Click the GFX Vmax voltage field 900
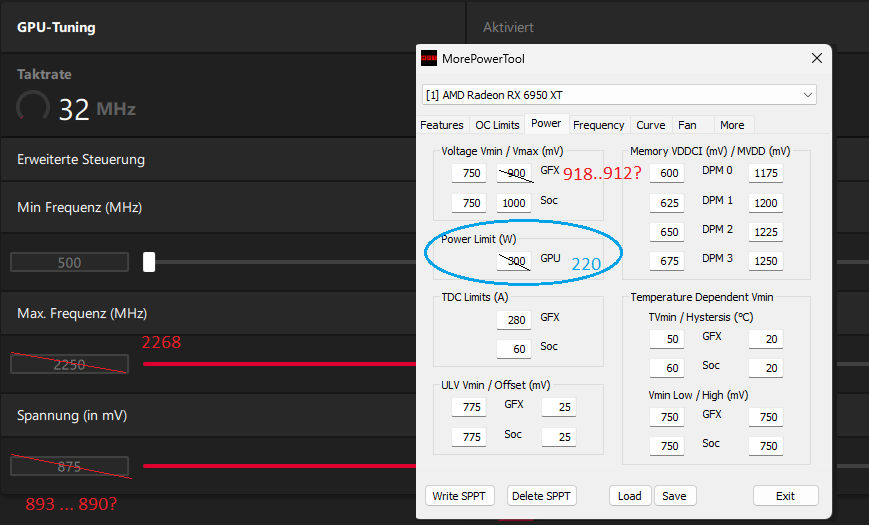The image size is (869, 525). coord(514,173)
